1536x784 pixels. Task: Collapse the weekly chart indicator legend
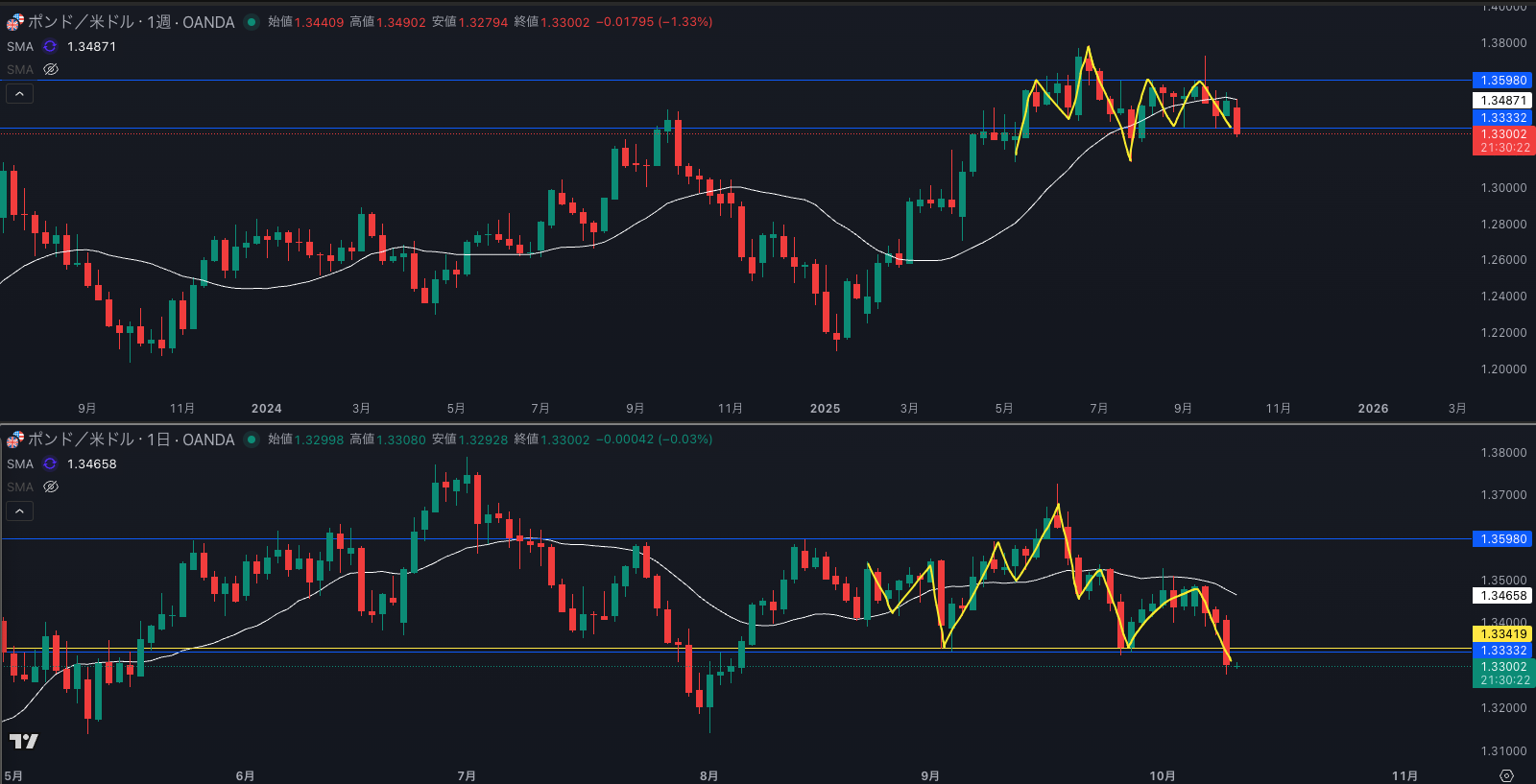click(19, 93)
